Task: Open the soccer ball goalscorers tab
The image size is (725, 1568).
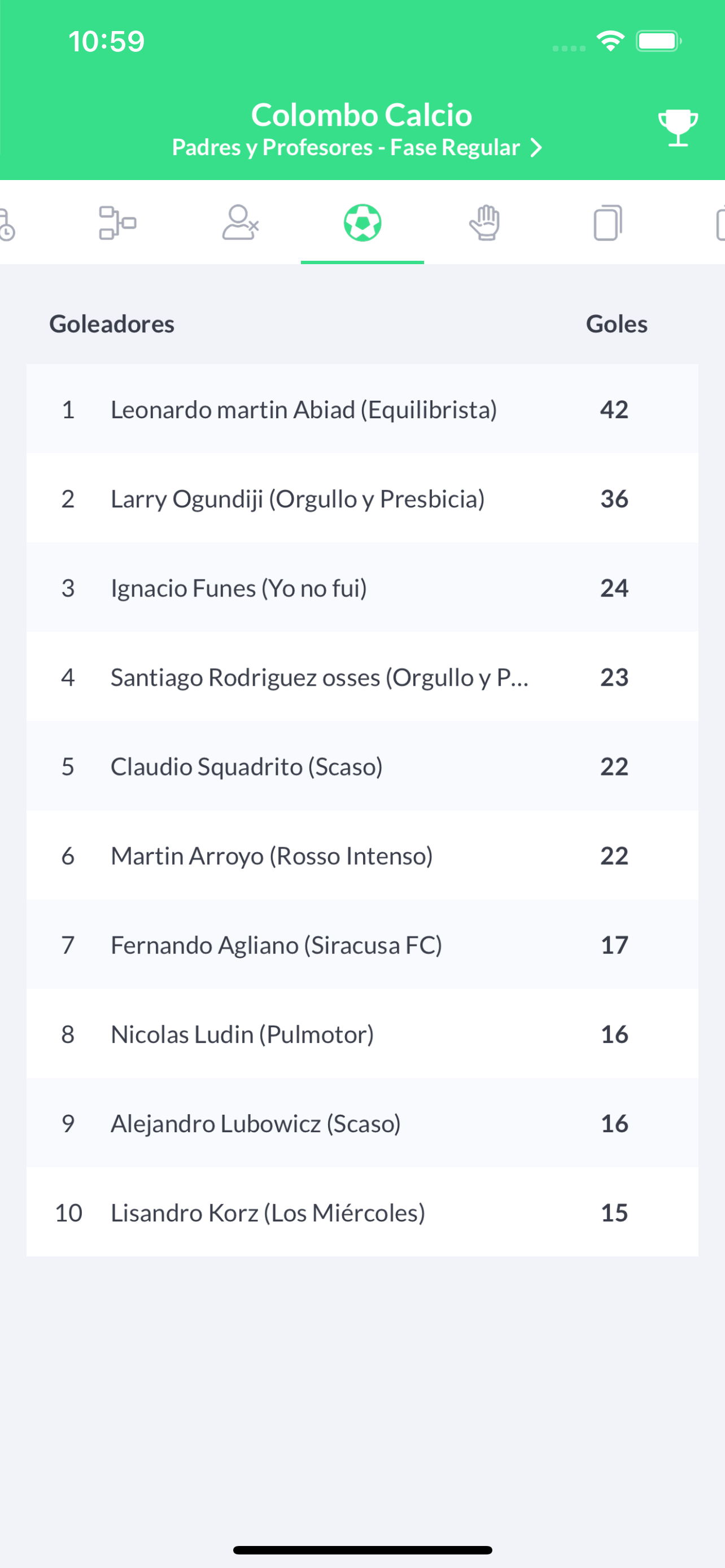Action: (x=362, y=223)
